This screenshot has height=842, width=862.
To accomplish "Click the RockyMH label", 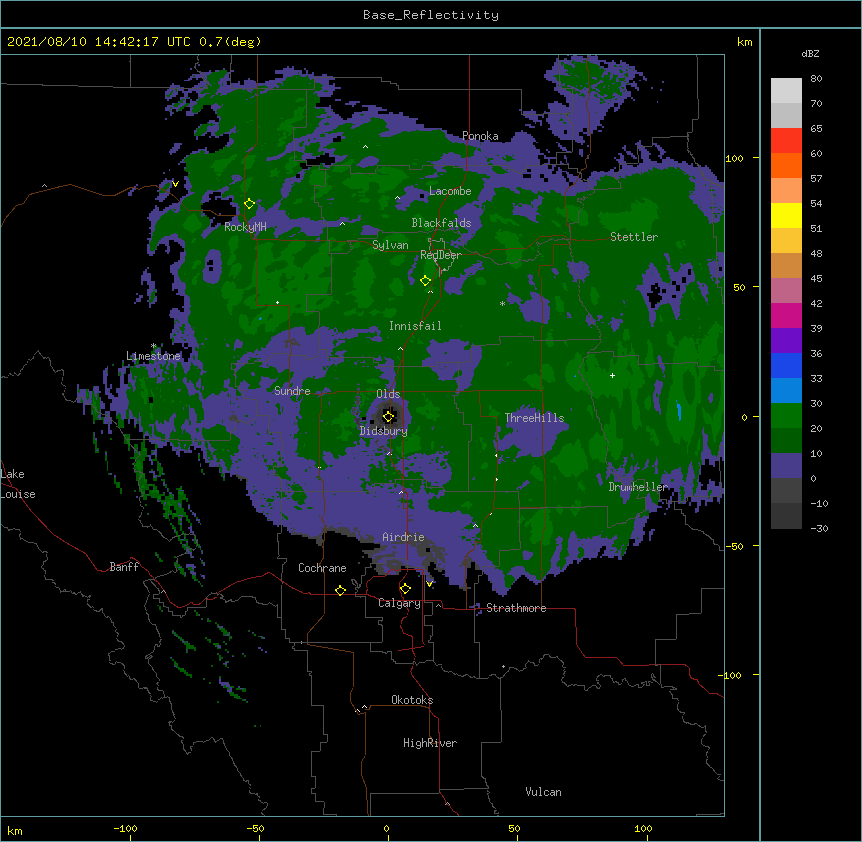I will pos(245,227).
